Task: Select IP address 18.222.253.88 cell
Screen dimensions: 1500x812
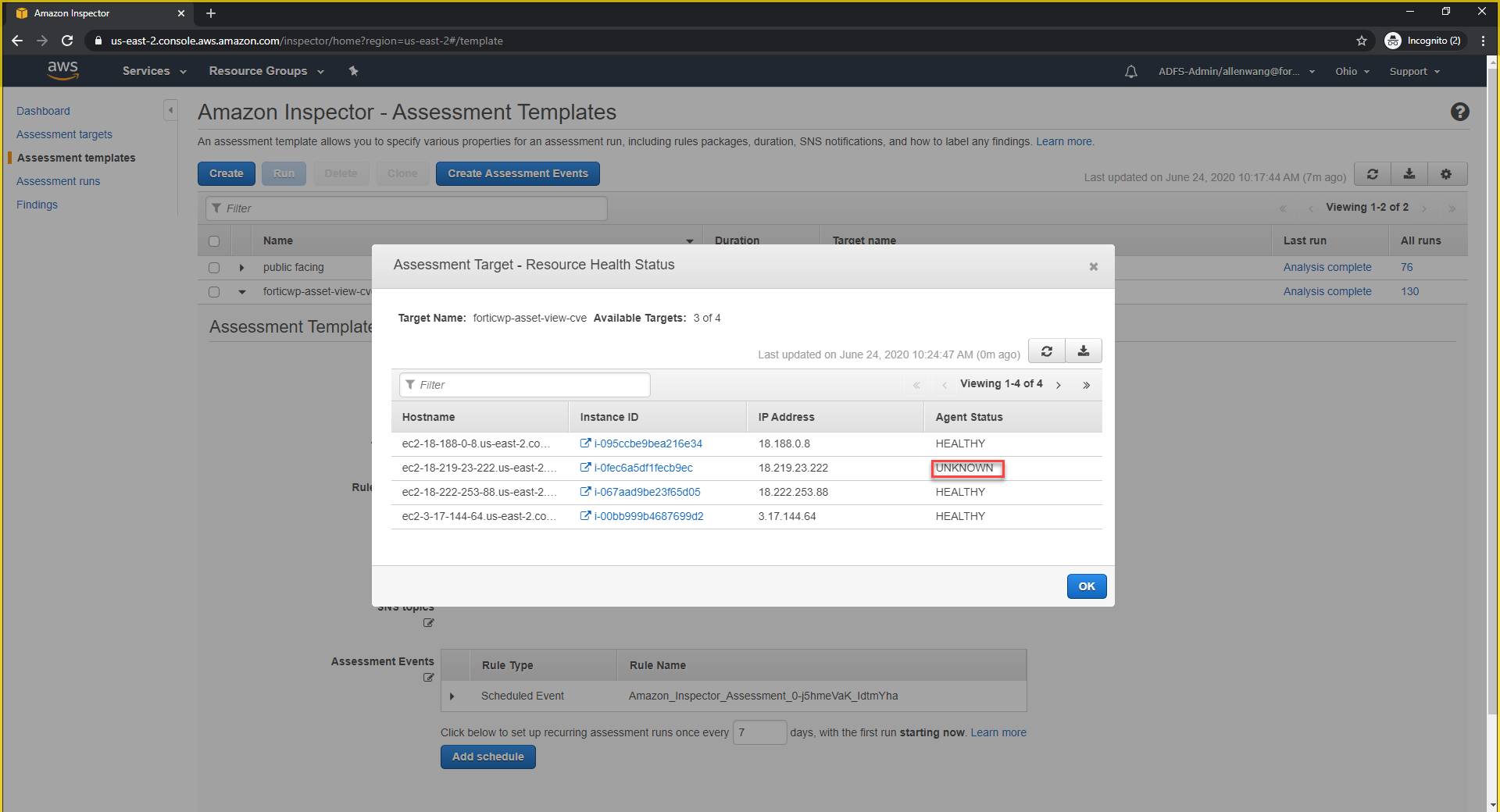Action: pyautogui.click(x=793, y=492)
